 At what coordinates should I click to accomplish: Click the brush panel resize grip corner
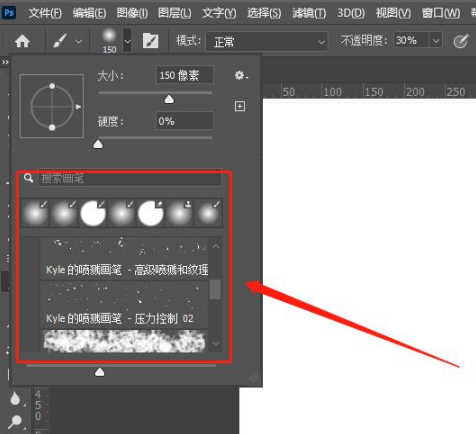[254, 378]
